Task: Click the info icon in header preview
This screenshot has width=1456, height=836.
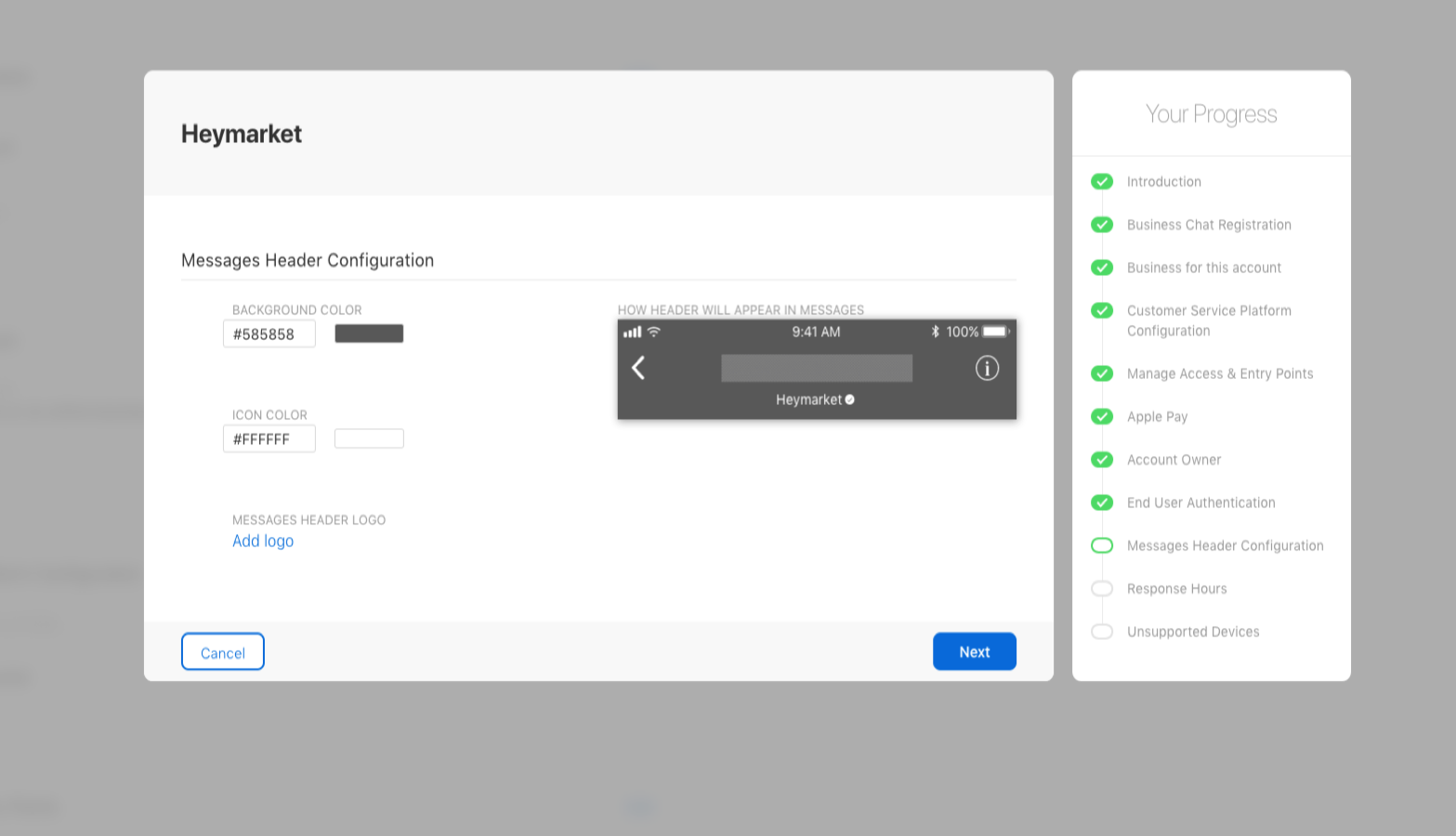Action: point(987,368)
